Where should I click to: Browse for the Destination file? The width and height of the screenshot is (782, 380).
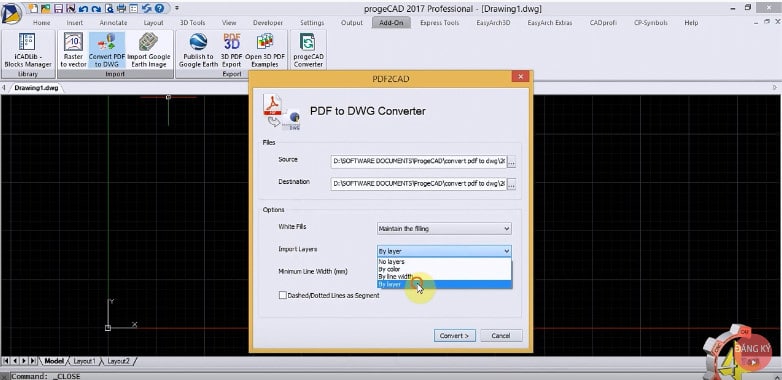tap(511, 184)
